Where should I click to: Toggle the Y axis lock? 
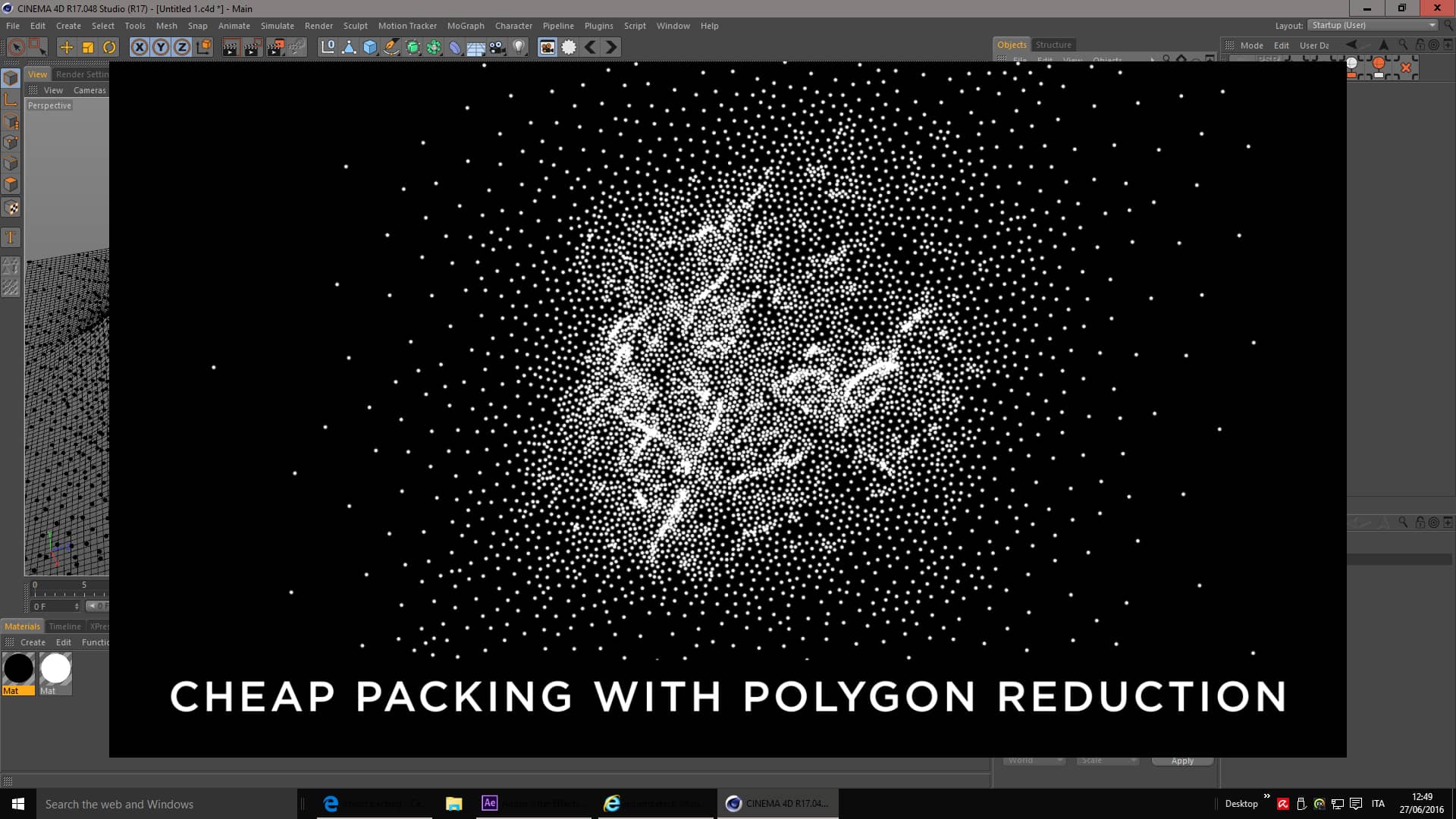160,46
